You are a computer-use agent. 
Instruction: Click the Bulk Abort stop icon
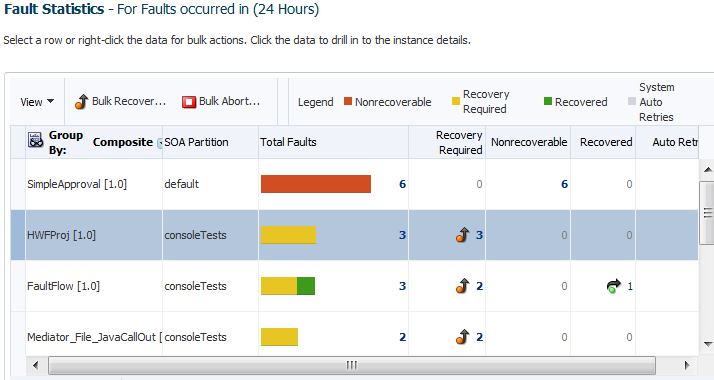click(189, 101)
